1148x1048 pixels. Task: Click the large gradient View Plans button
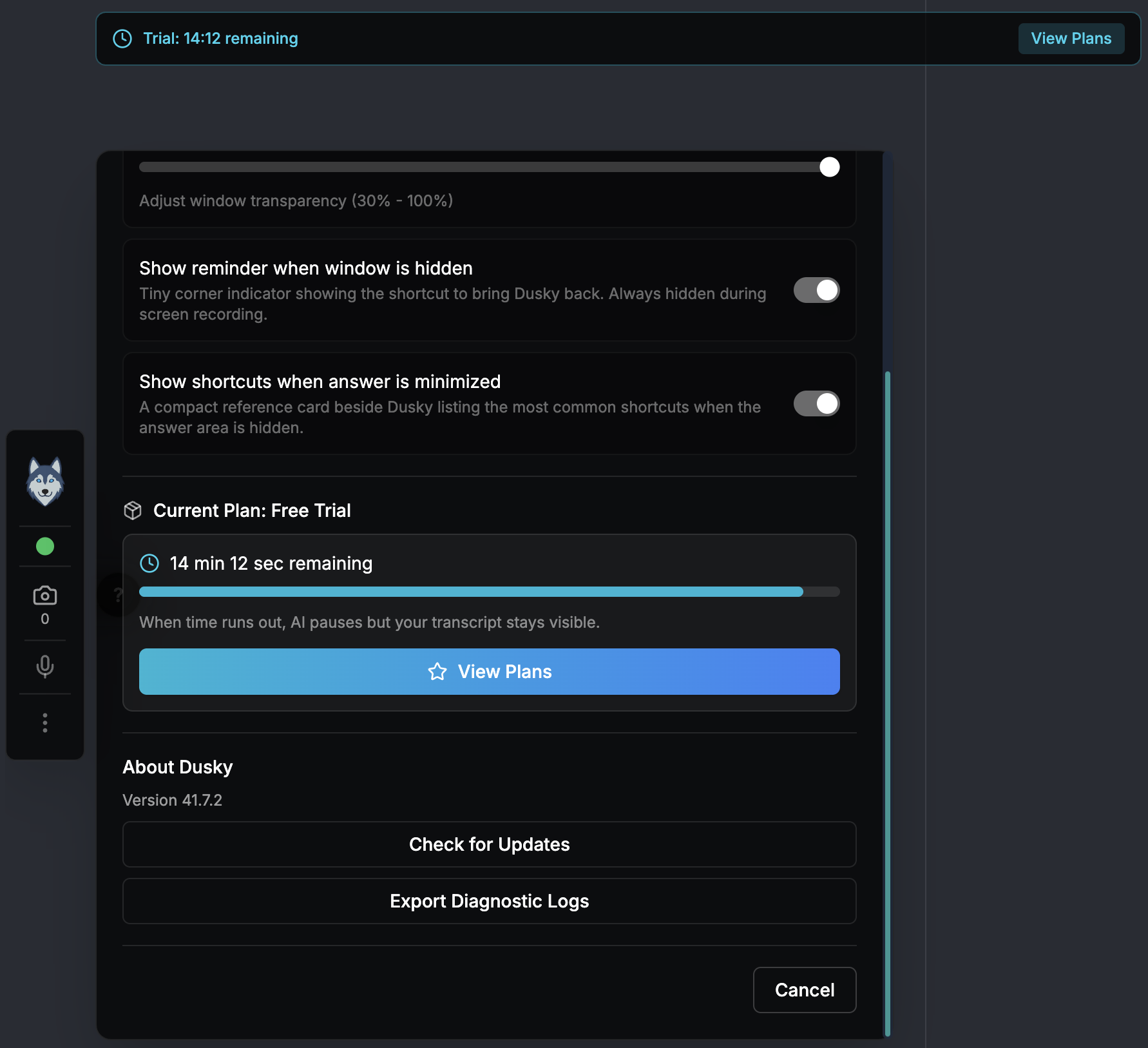(490, 672)
